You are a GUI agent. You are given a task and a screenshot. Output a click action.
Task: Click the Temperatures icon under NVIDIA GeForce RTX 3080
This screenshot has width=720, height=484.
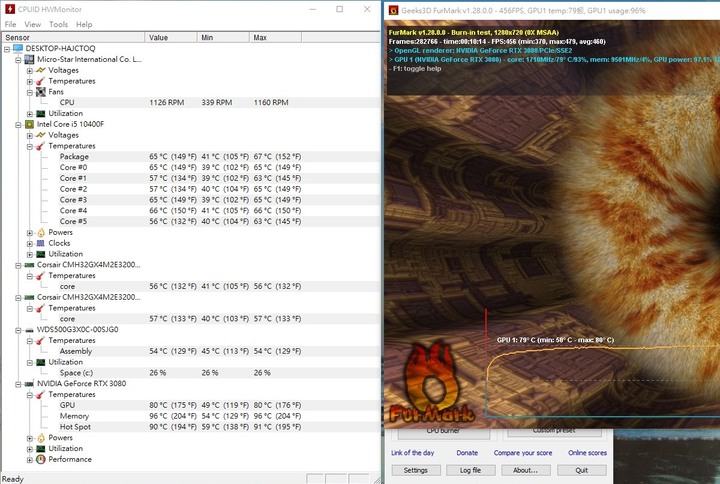click(x=41, y=394)
